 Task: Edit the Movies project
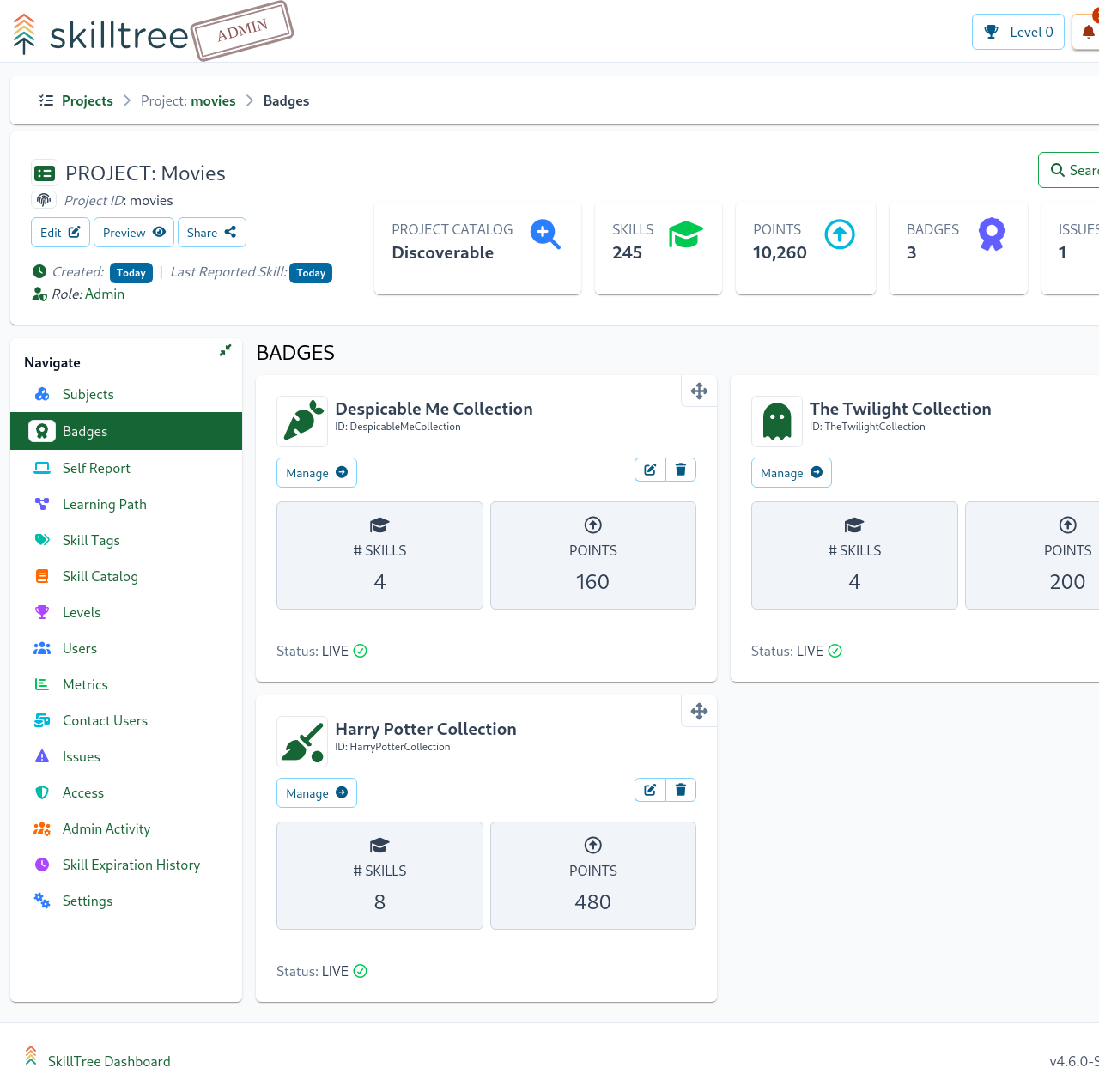pos(60,233)
